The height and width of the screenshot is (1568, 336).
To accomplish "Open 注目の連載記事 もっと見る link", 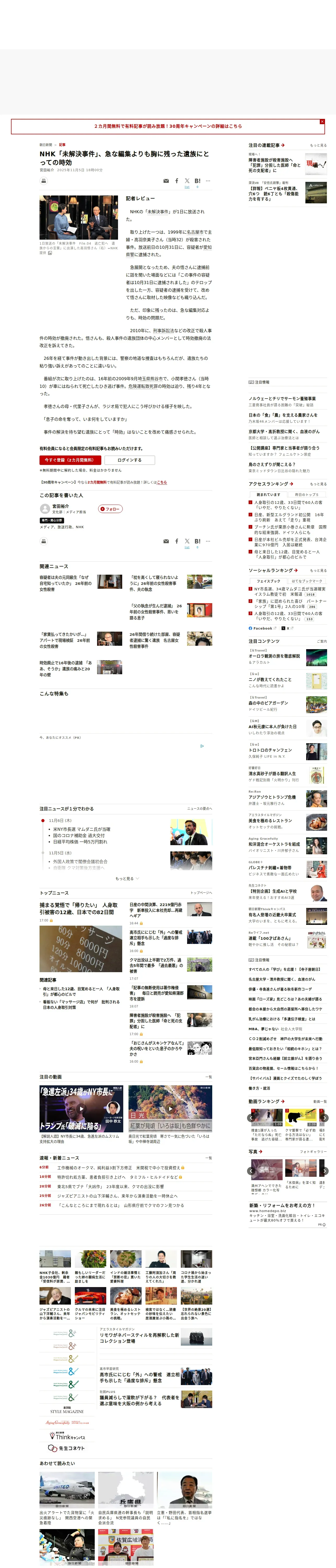I will point(318,146).
